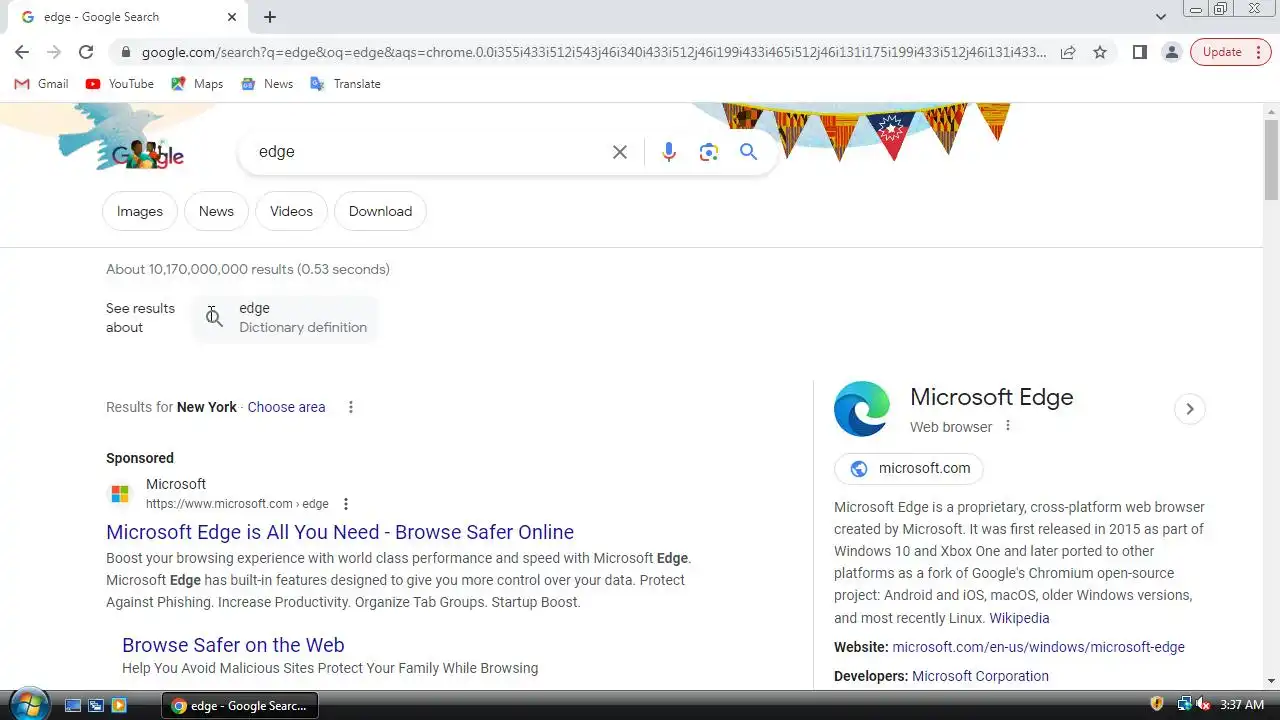The height and width of the screenshot is (720, 1280).
Task: Click the Windows Start orb
Action: [28, 704]
